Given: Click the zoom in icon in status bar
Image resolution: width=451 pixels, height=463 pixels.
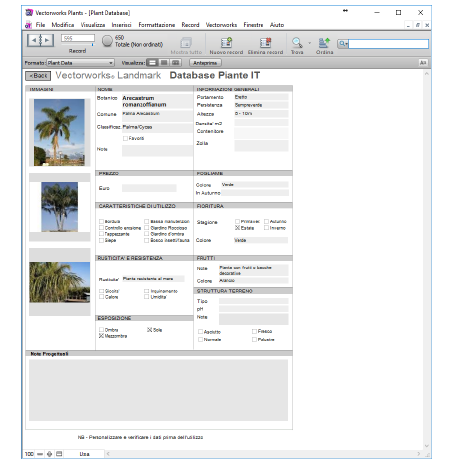Looking at the screenshot, I should point(49,454).
